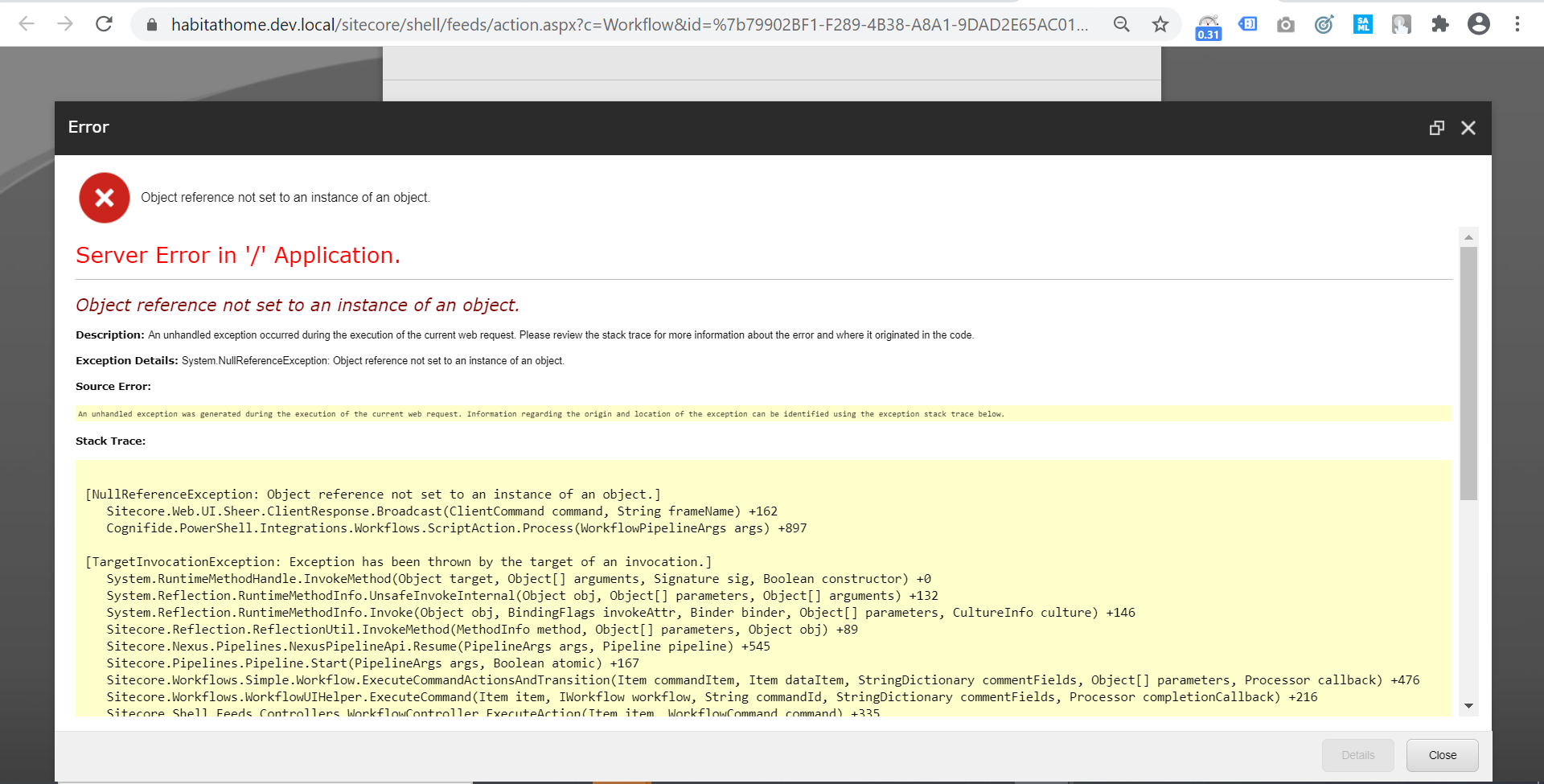Open the Chrome profile avatar

(x=1479, y=24)
